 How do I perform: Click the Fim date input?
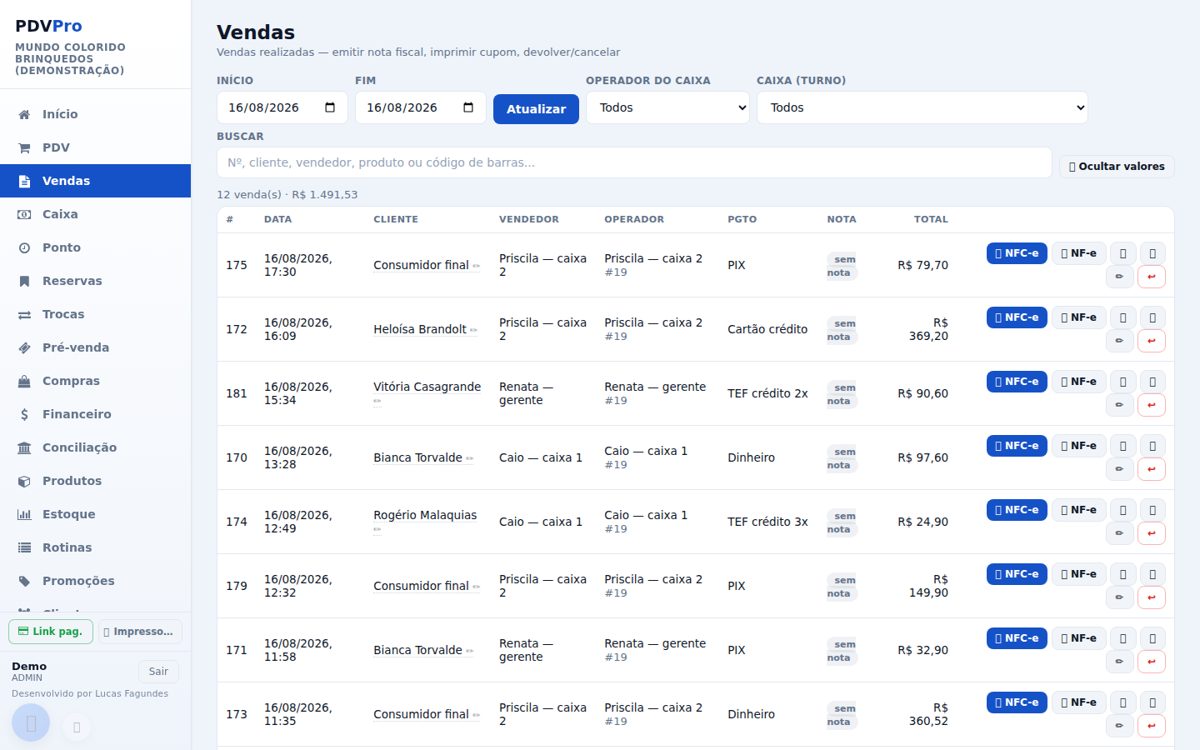(420, 108)
